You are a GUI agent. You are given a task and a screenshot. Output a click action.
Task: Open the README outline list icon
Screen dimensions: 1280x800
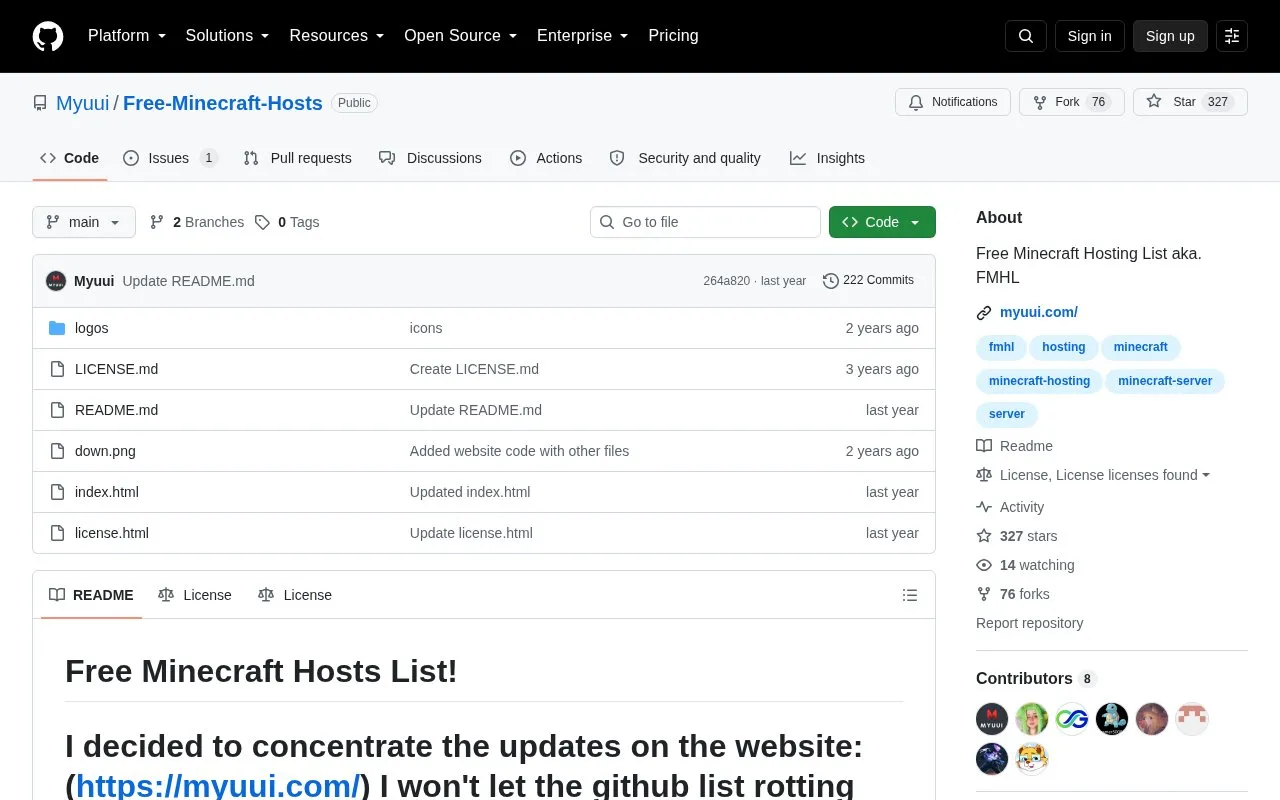(910, 595)
